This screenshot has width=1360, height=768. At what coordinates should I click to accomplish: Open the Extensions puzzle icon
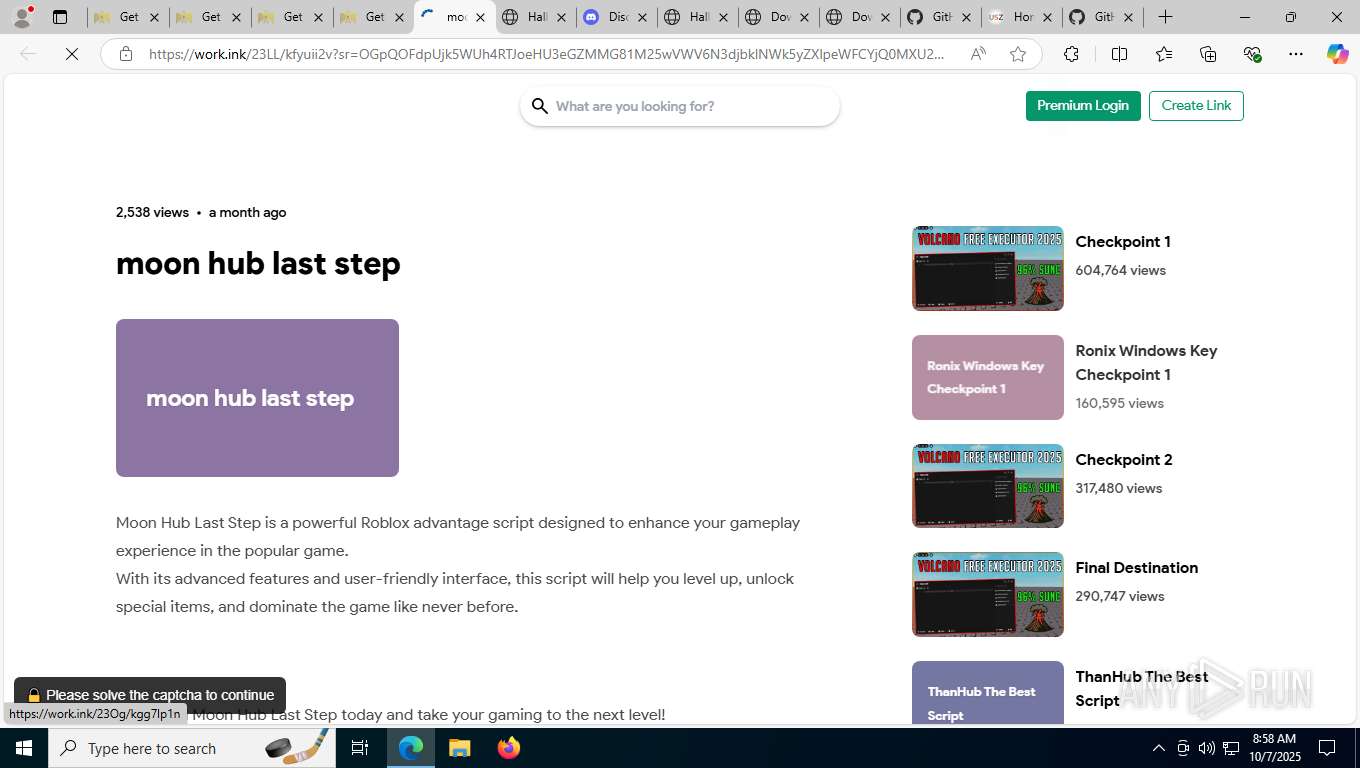click(x=1071, y=54)
